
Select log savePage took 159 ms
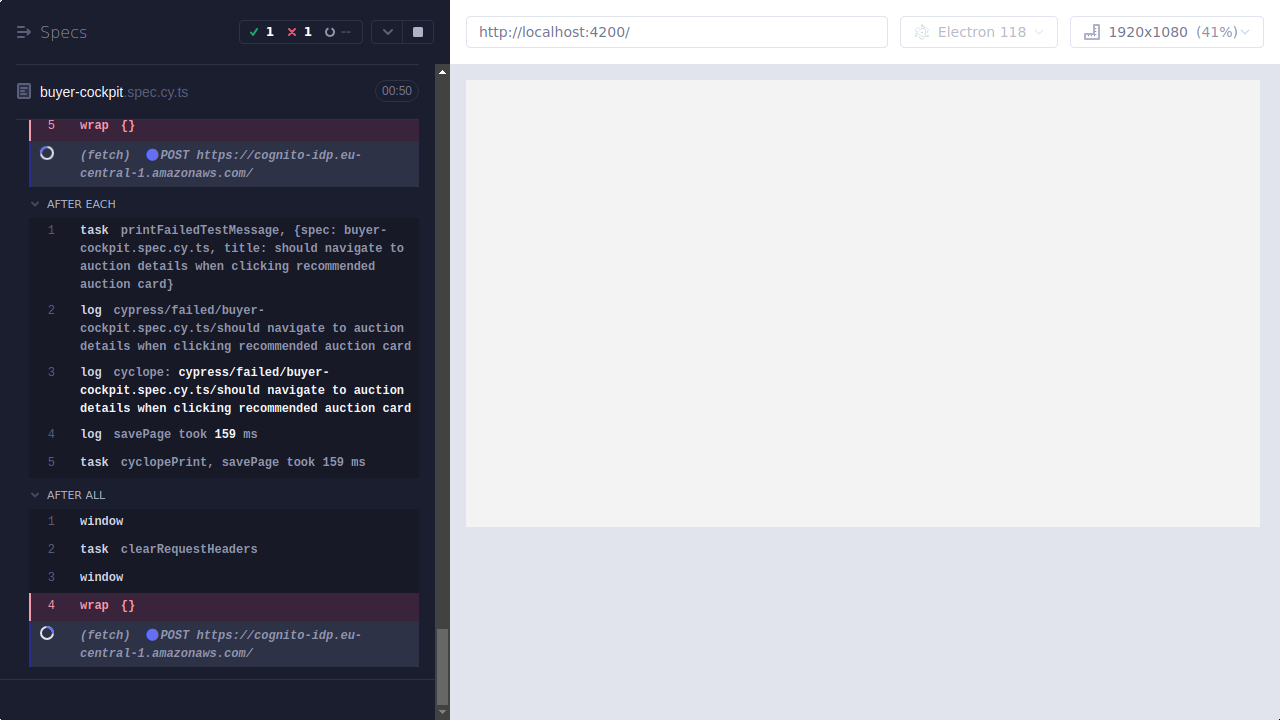pos(224,434)
